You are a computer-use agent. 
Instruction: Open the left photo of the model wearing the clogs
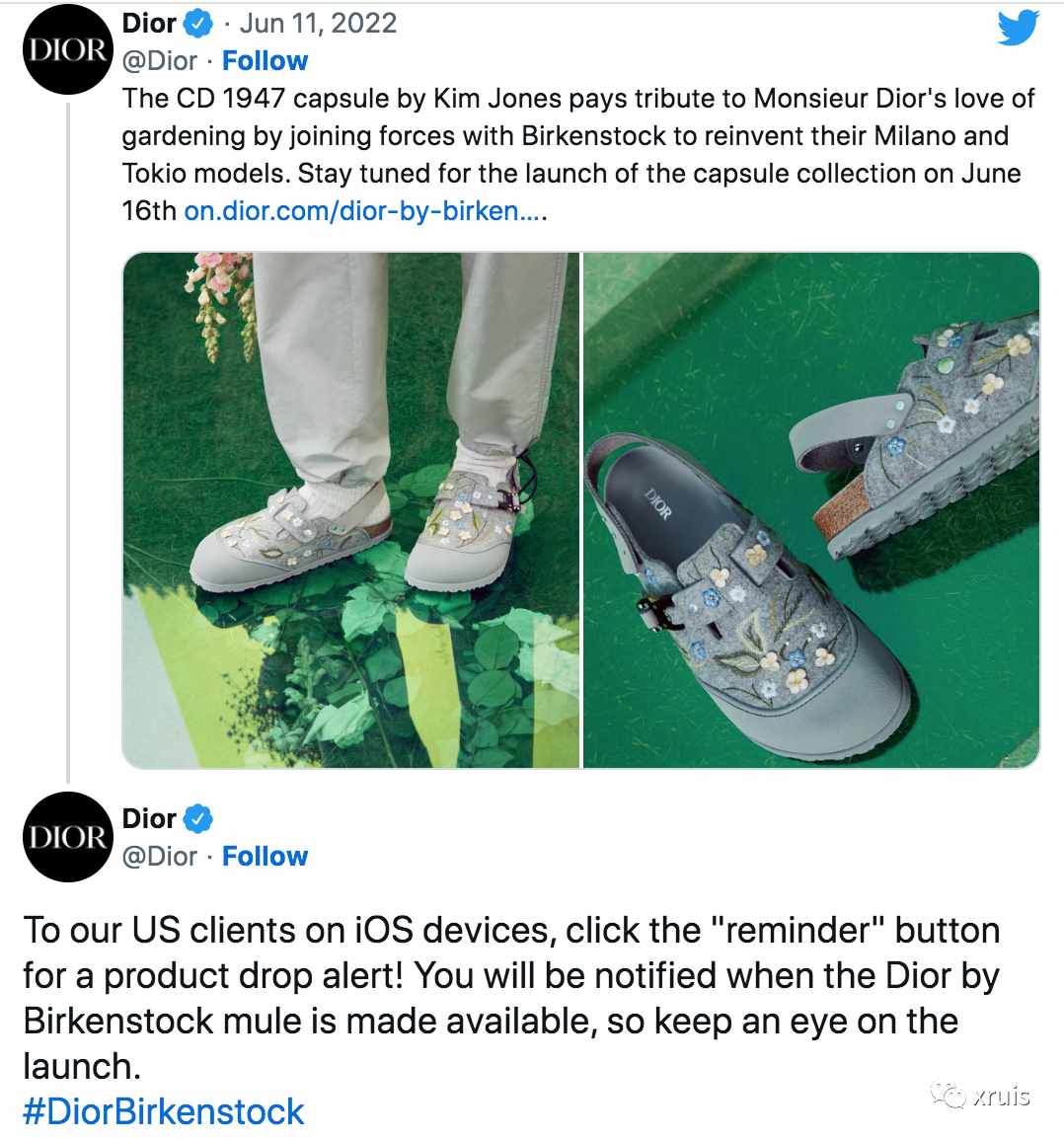350,510
